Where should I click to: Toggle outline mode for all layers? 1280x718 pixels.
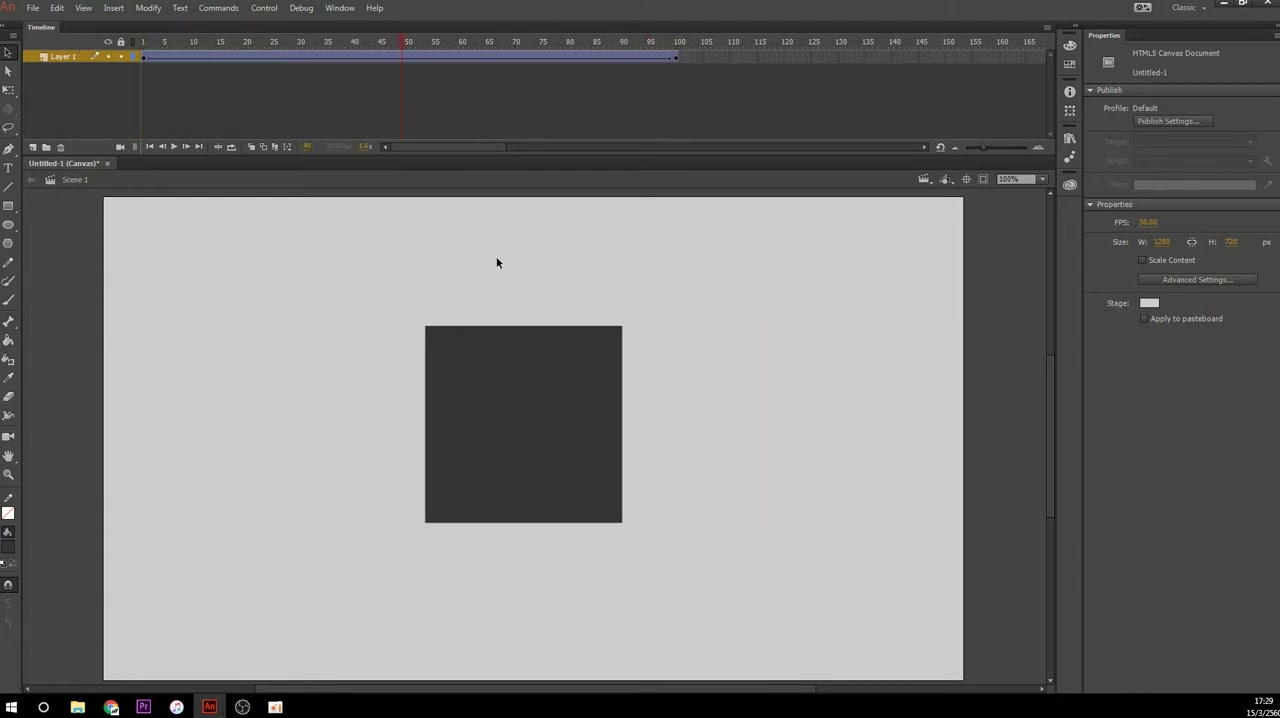point(134,42)
